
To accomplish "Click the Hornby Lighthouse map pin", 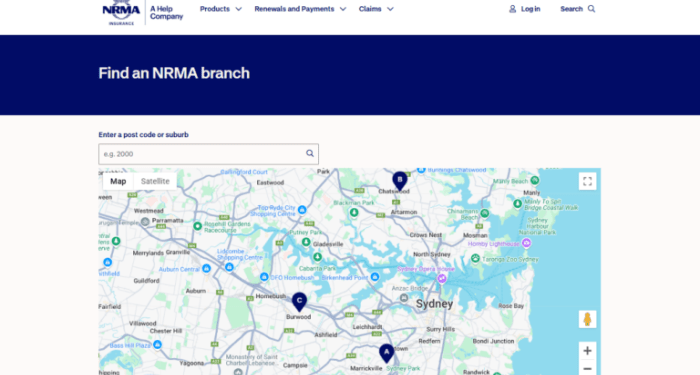I will 526,243.
